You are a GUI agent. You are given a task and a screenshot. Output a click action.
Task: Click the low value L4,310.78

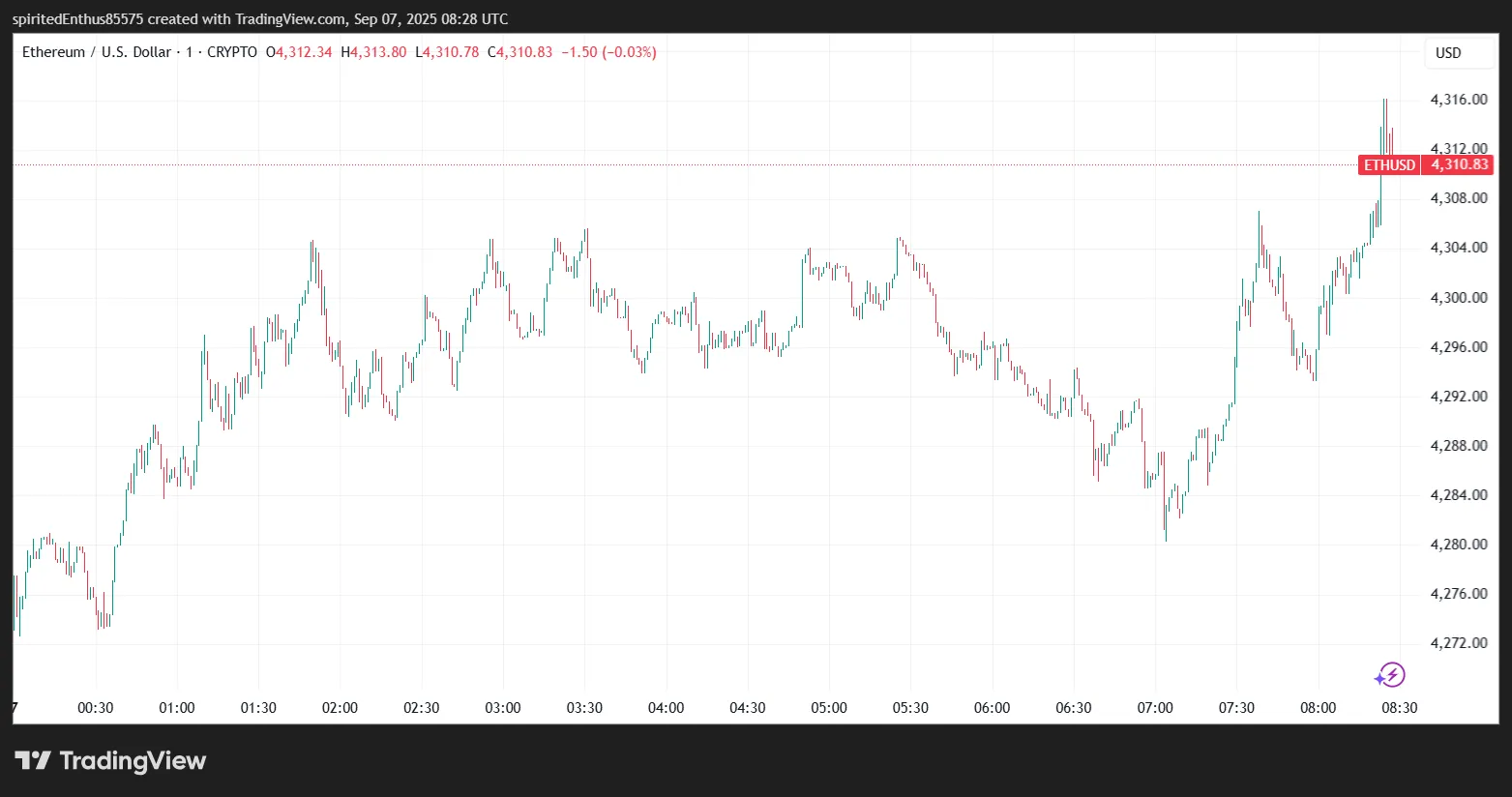447,52
